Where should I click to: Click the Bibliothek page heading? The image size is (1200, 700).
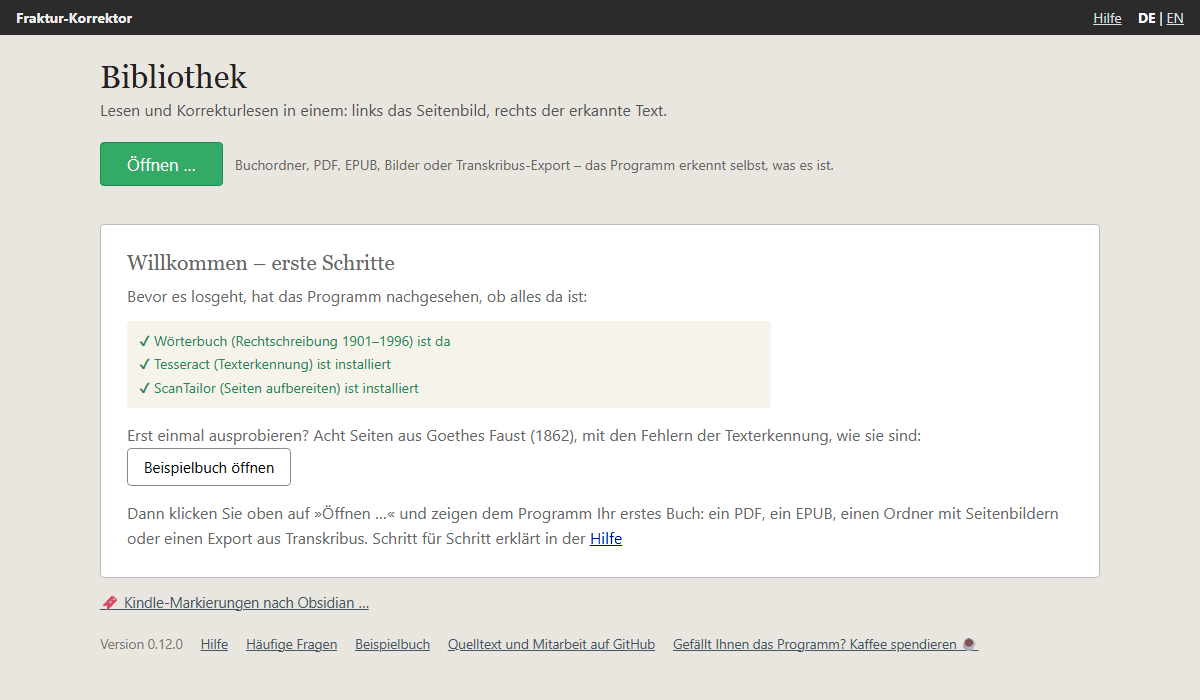(x=173, y=77)
